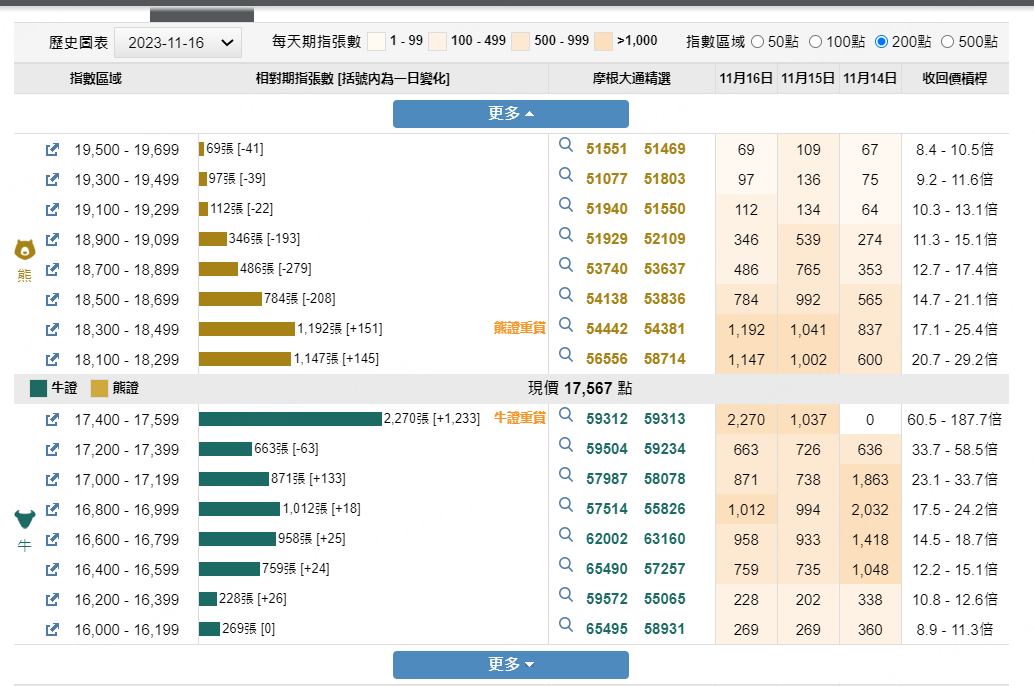Collapse upper rows with top 更多 button
The height and width of the screenshot is (686, 1034).
click(x=510, y=113)
